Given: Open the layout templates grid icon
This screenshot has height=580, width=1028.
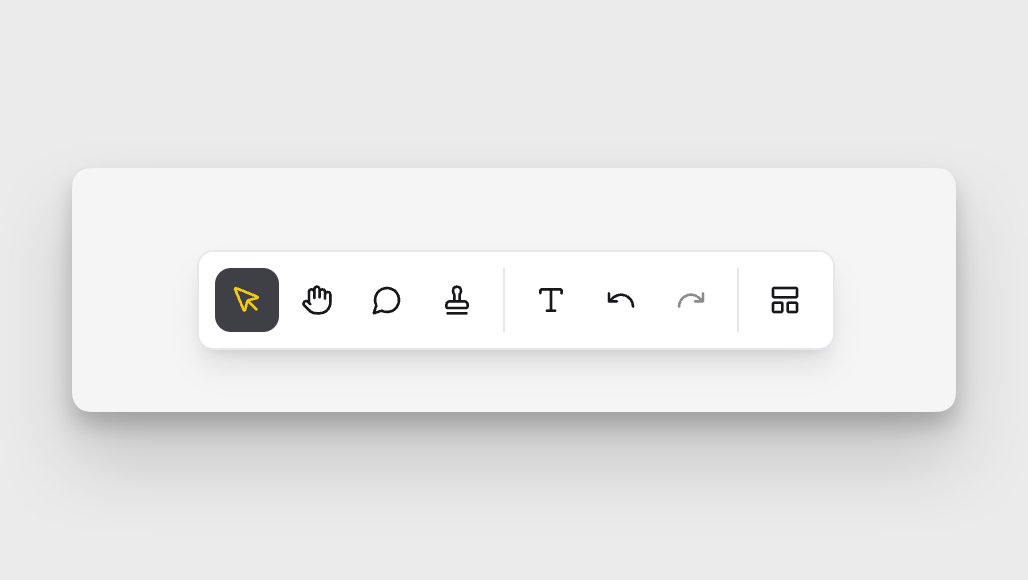Looking at the screenshot, I should tap(785, 300).
